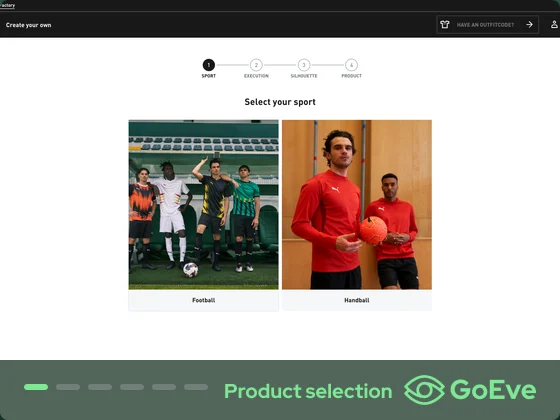
Task: Click the Create your own heading link
Action: point(29,25)
